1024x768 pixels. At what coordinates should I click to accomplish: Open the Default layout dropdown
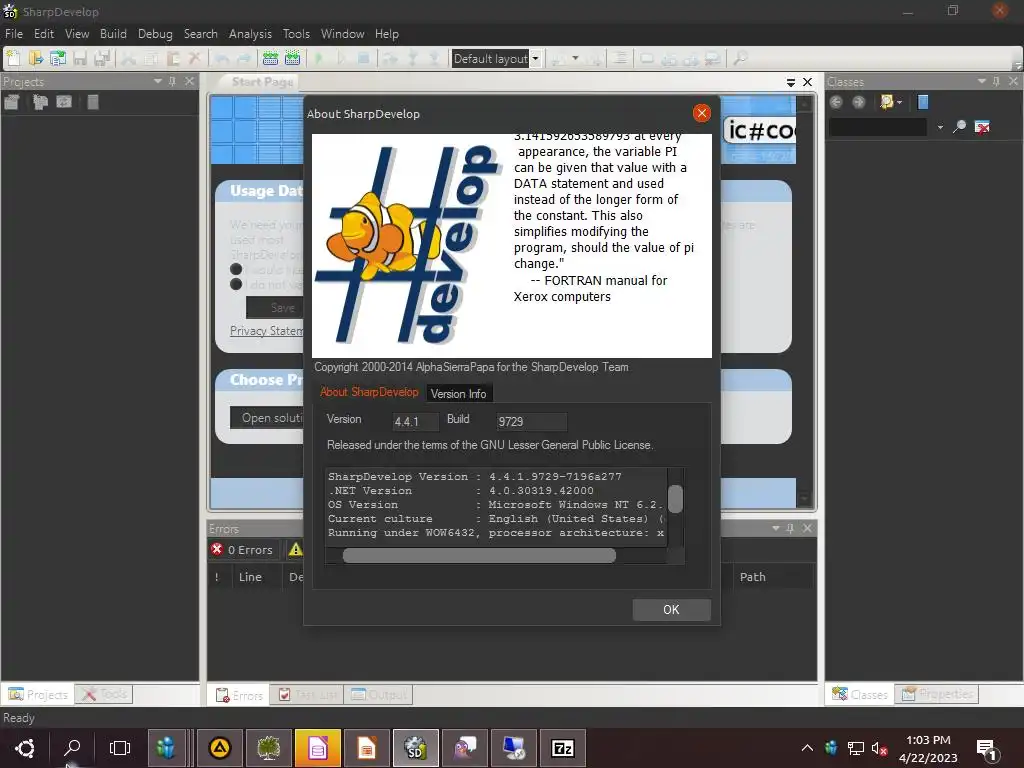(x=535, y=59)
